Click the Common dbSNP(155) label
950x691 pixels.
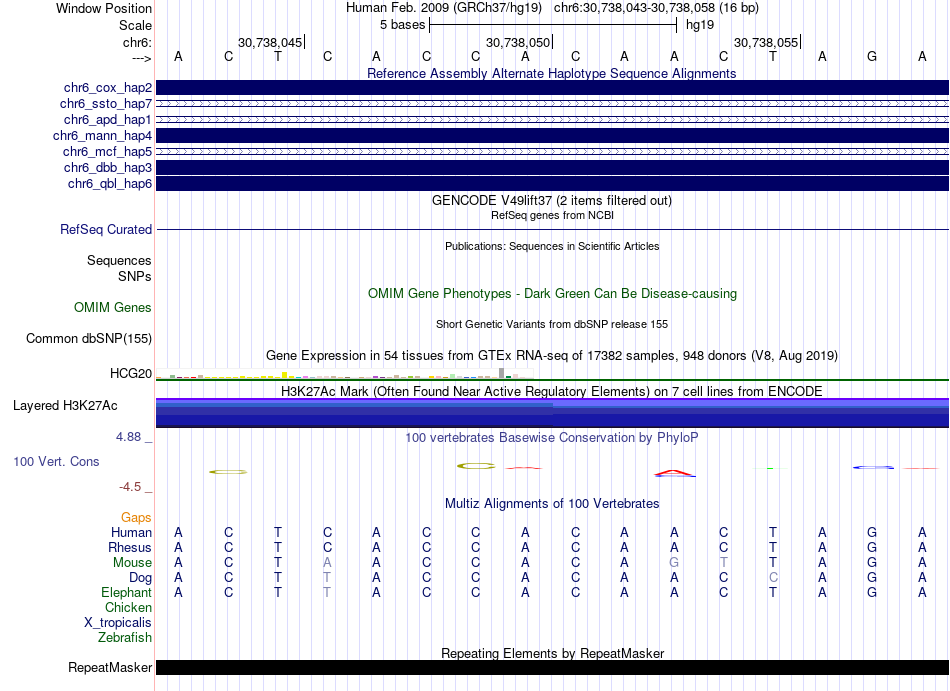point(88,339)
